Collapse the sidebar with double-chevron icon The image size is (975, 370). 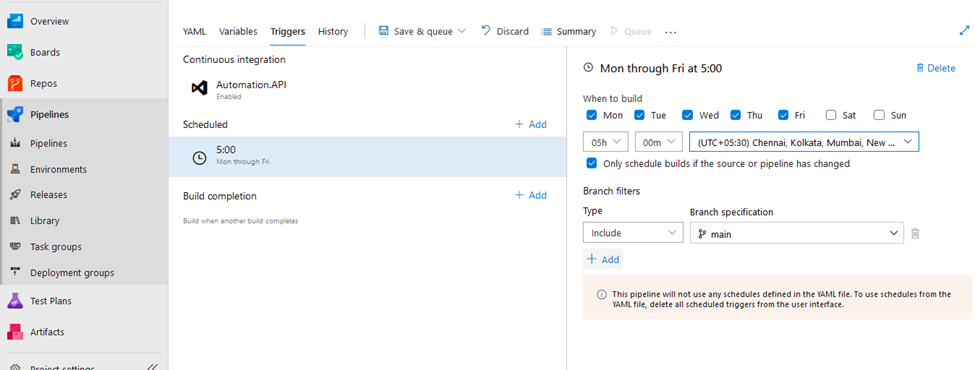coord(152,367)
